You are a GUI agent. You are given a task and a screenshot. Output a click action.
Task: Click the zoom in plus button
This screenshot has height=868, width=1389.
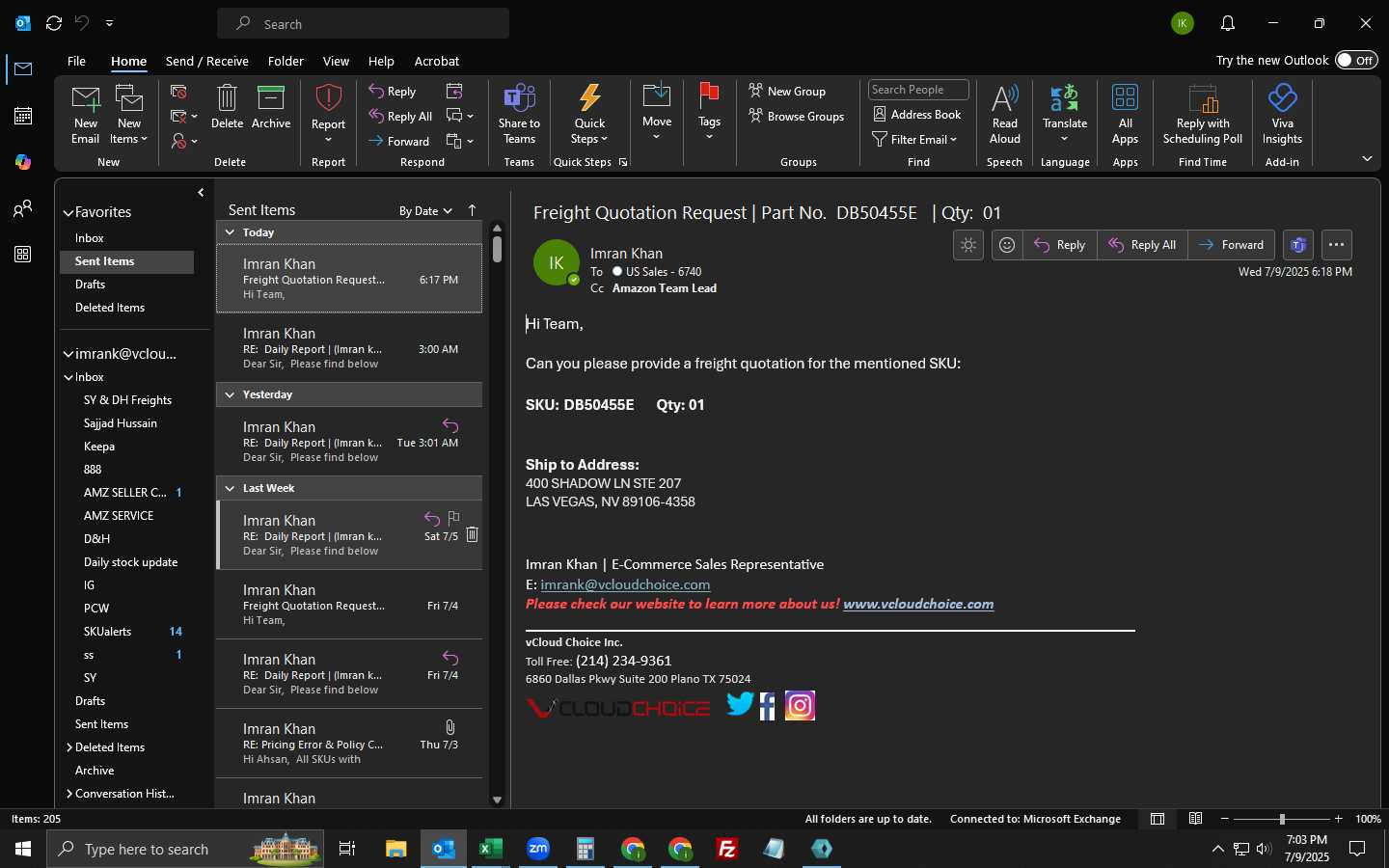[x=1338, y=819]
